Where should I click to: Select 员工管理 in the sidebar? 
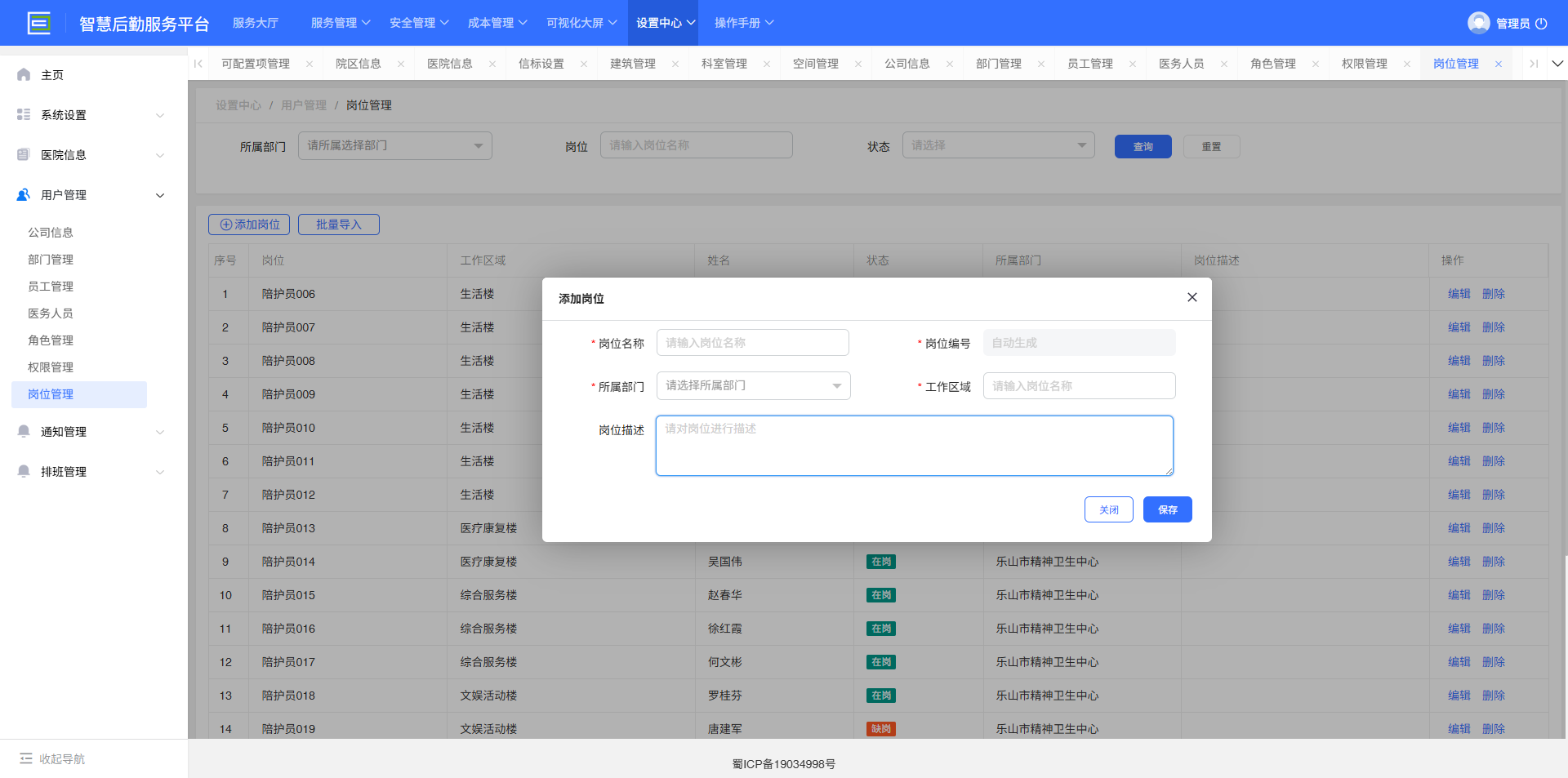click(x=51, y=287)
